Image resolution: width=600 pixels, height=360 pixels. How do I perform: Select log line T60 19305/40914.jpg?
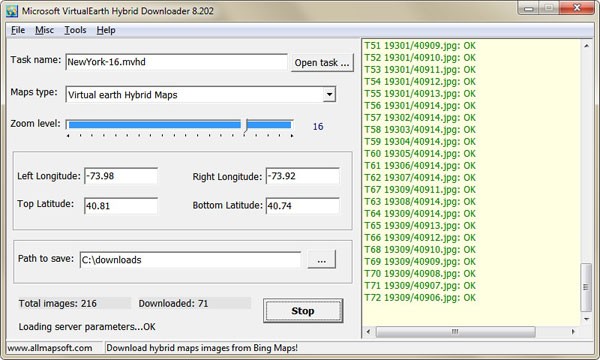point(420,153)
